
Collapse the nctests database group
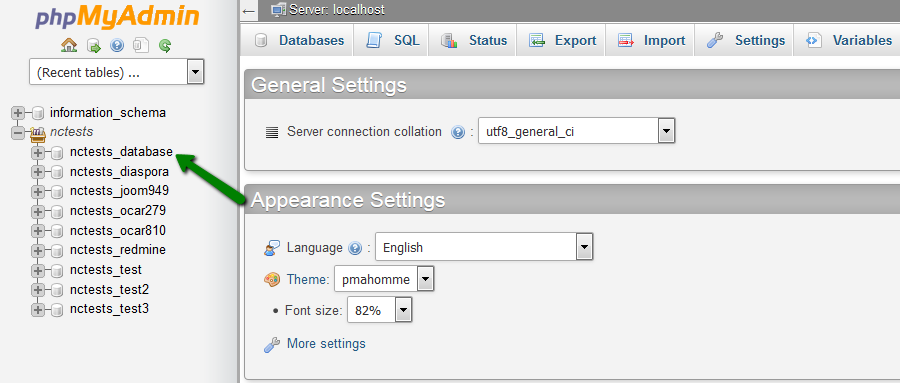click(18, 132)
